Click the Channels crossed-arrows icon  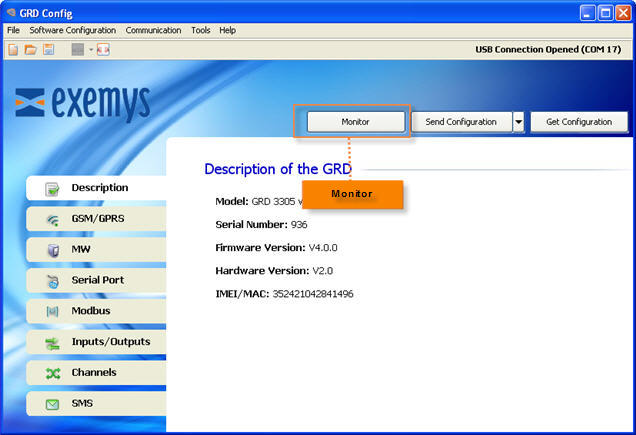click(53, 373)
